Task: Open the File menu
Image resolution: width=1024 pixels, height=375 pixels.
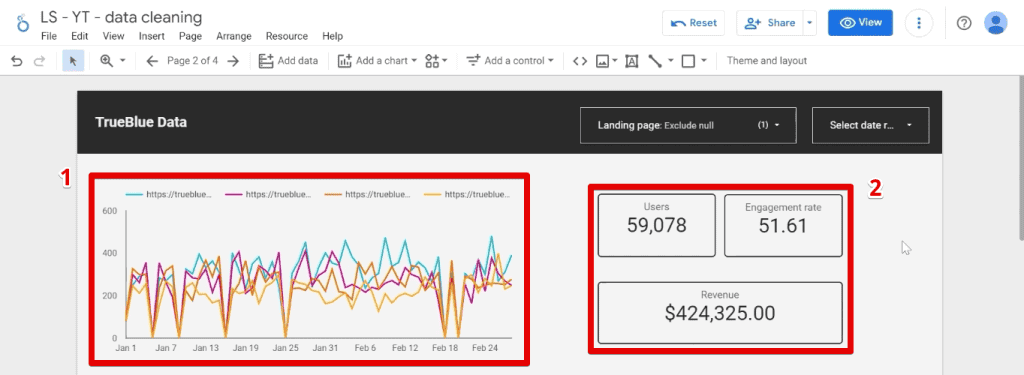Action: [49, 37]
